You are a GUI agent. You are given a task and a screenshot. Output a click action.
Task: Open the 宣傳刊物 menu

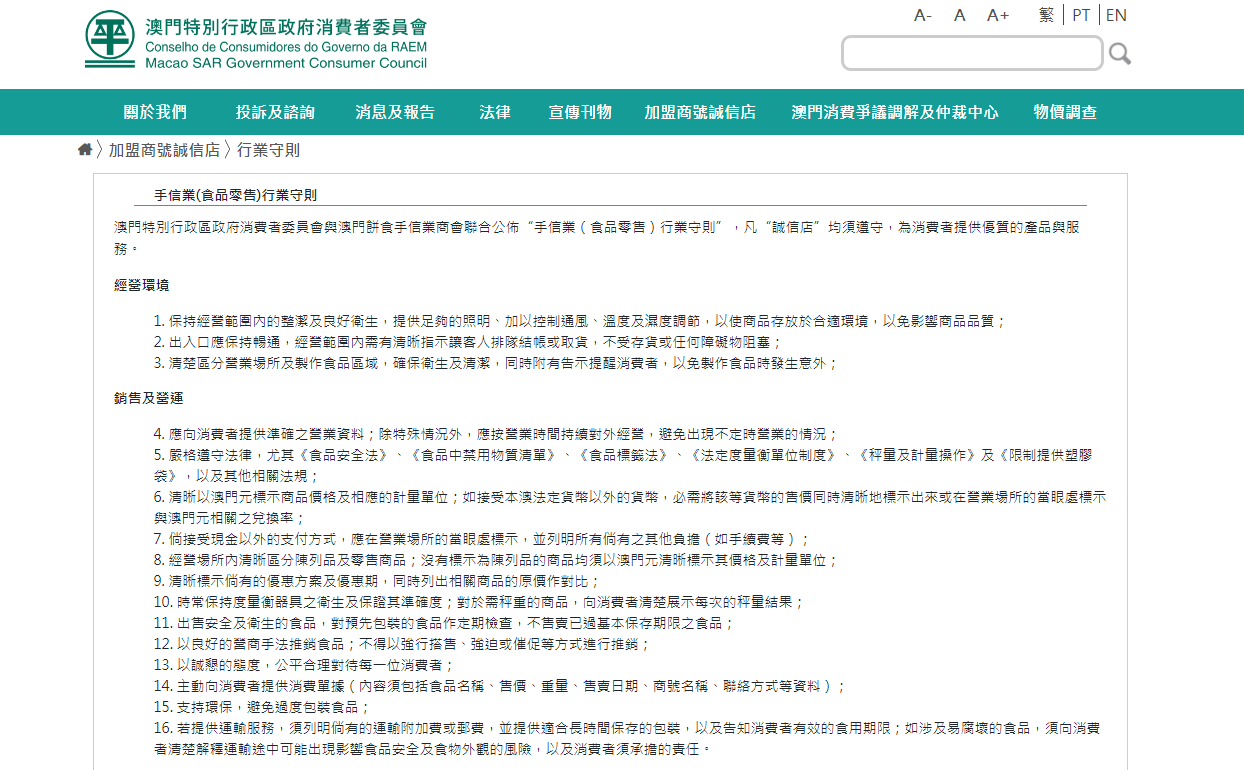(580, 112)
